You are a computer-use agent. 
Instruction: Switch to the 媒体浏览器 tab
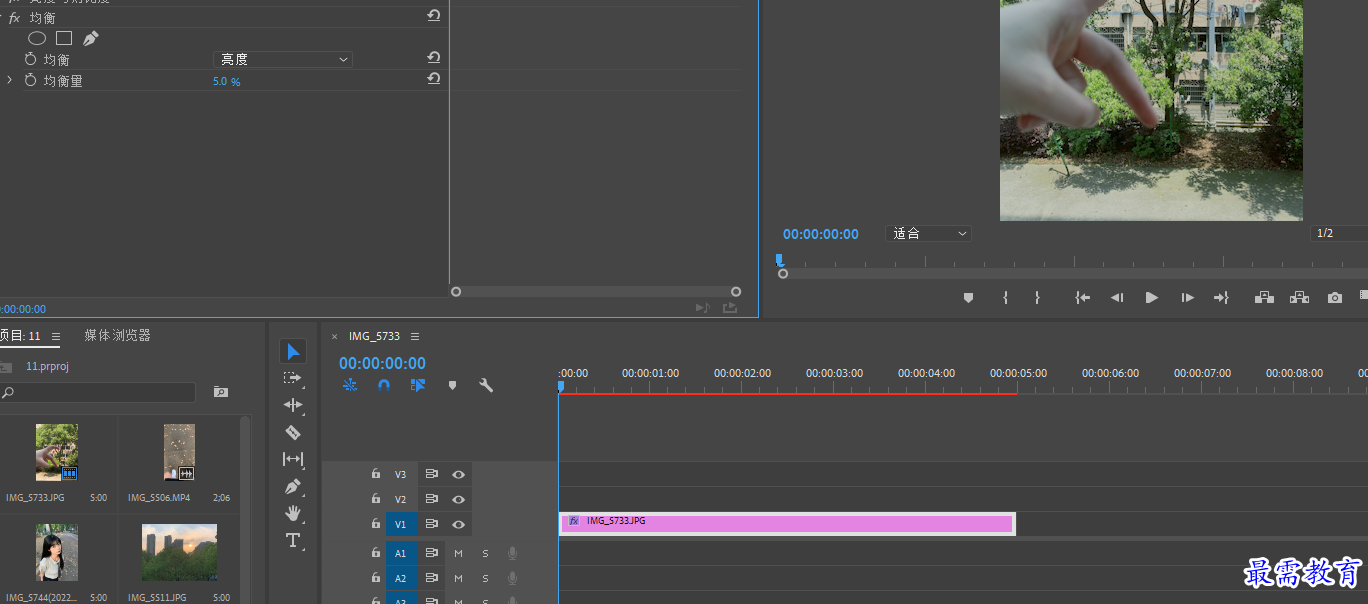coord(117,335)
